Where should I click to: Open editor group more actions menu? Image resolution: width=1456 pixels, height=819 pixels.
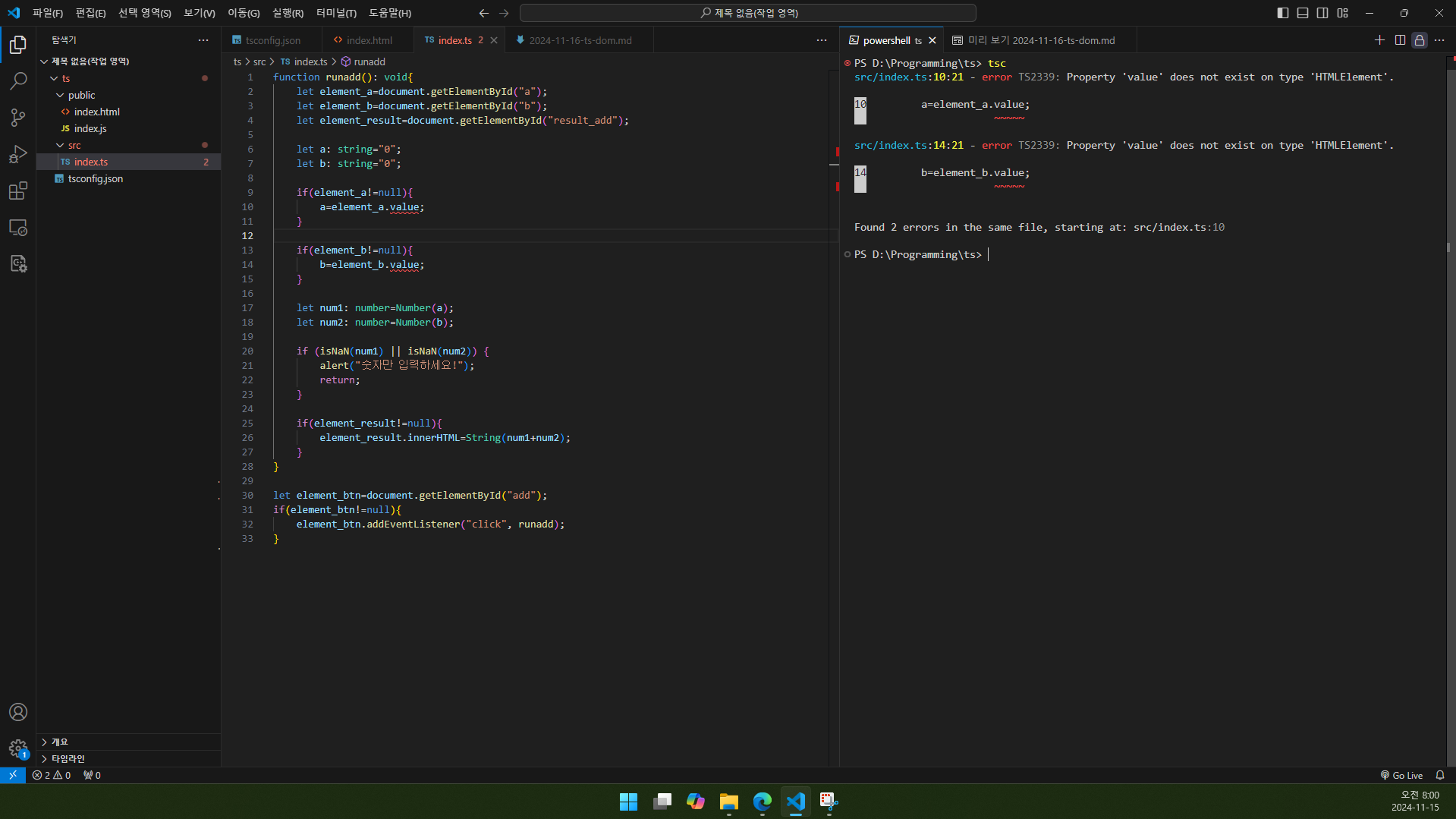822,40
